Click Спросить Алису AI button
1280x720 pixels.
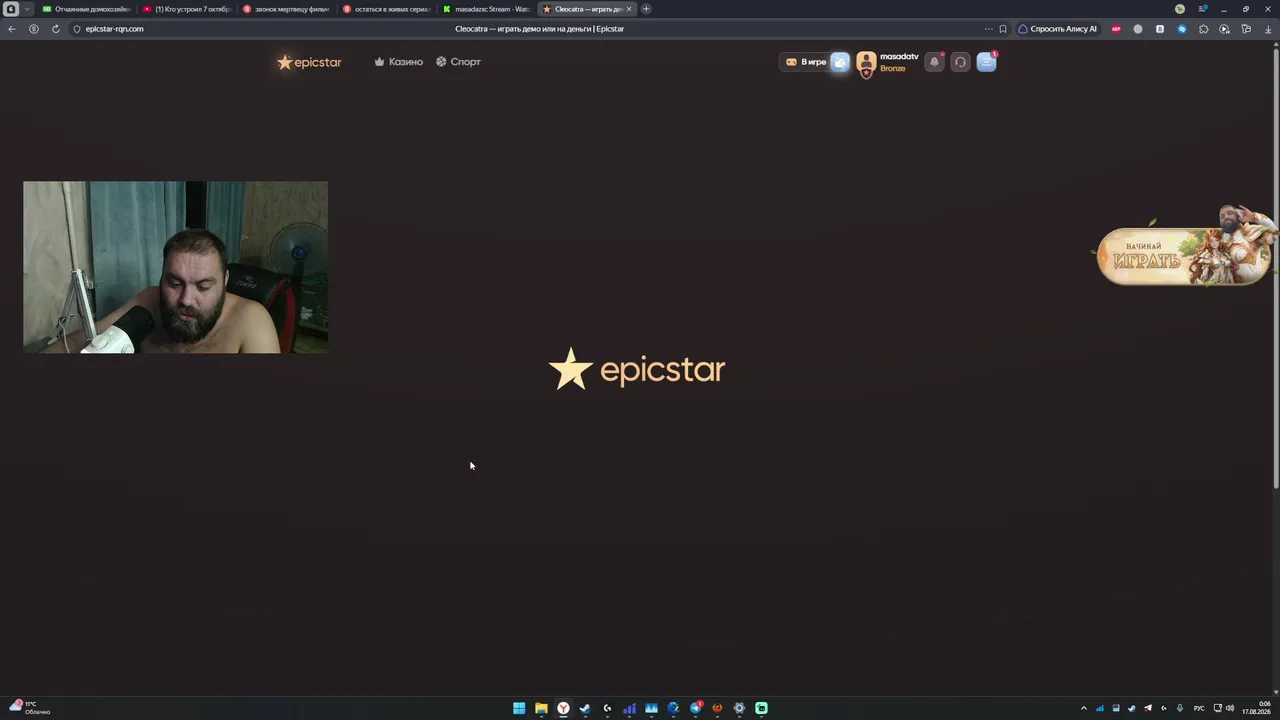pos(1057,29)
